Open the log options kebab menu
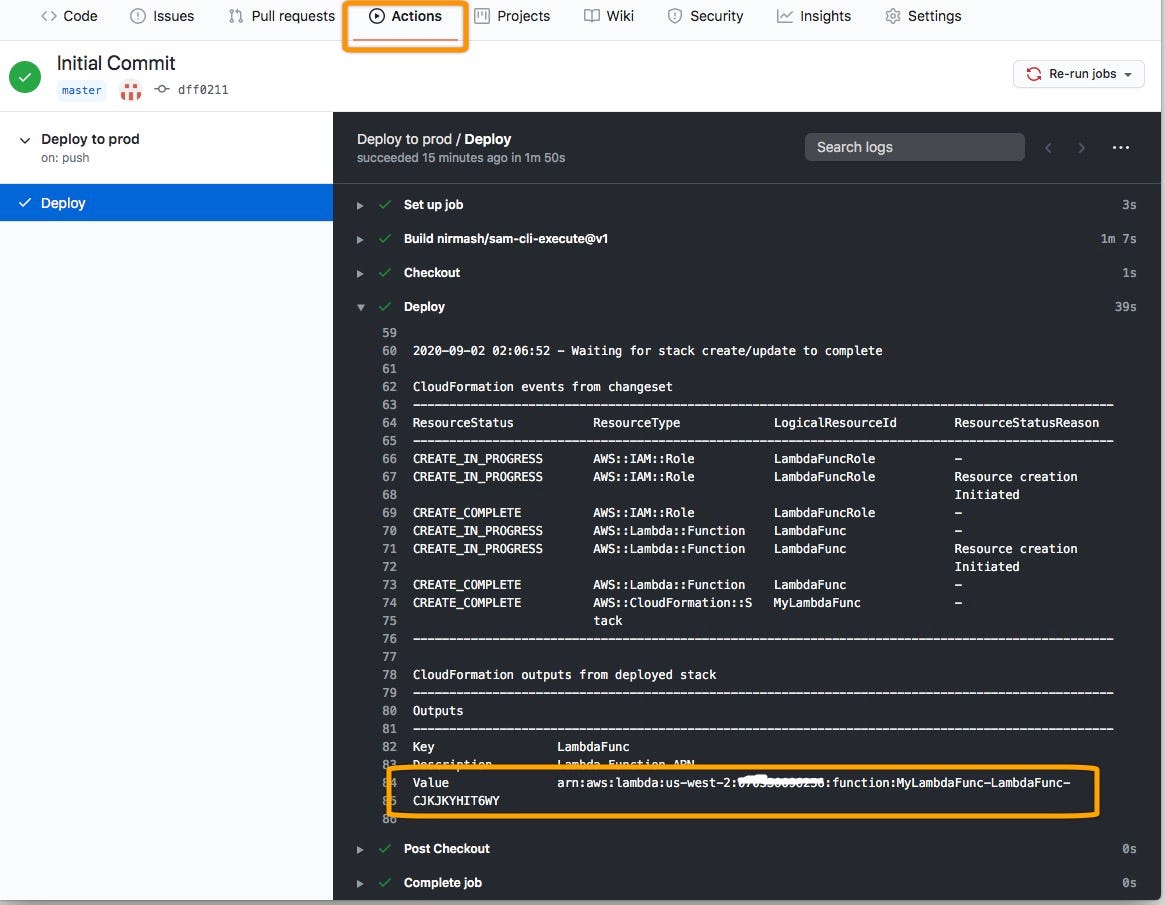 pyautogui.click(x=1120, y=147)
